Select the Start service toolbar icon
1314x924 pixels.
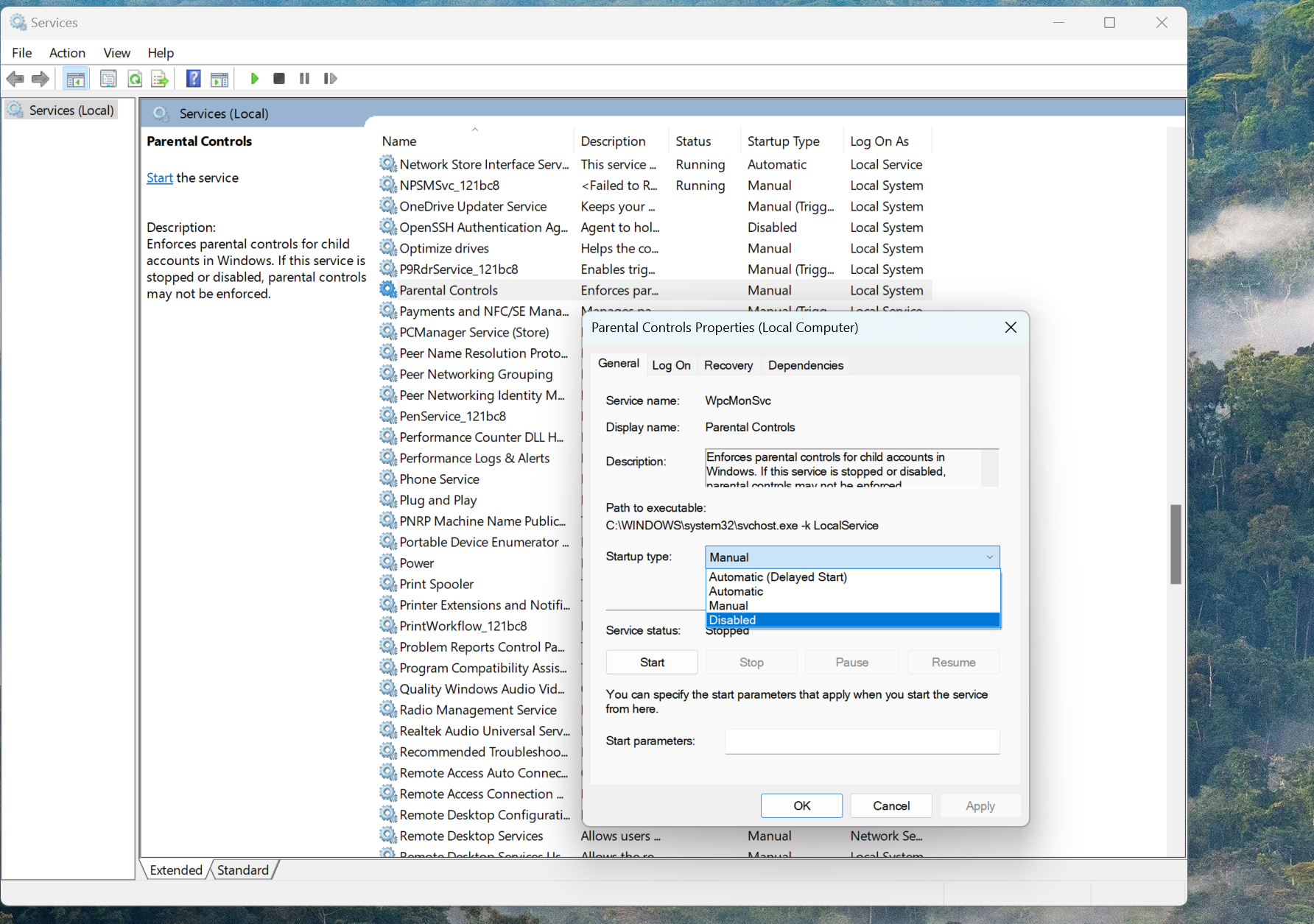tap(254, 78)
